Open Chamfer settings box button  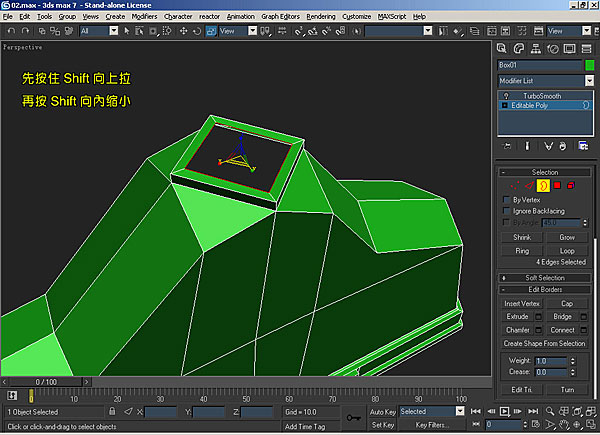tap(538, 330)
